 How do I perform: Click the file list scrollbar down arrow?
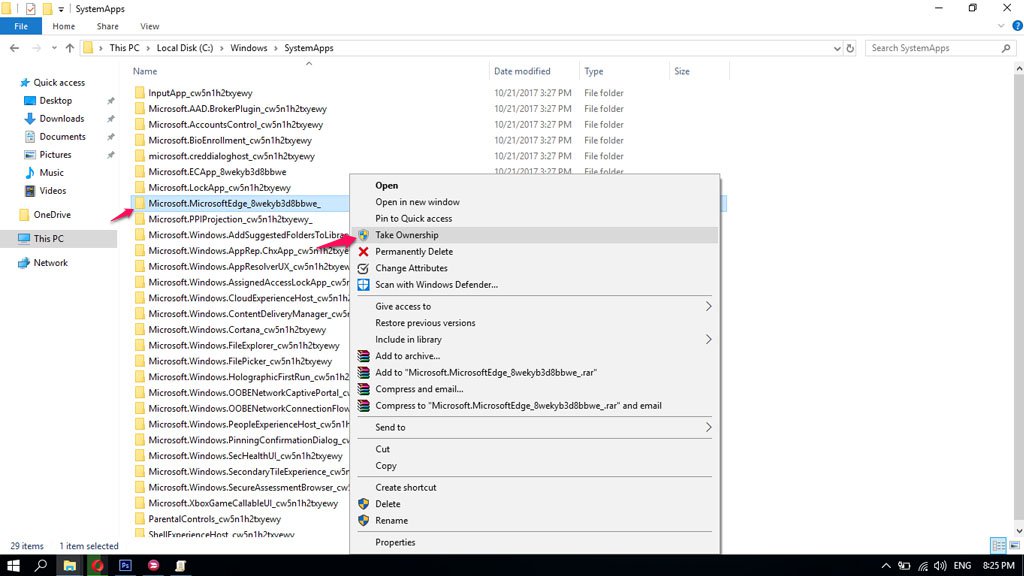[x=1019, y=531]
